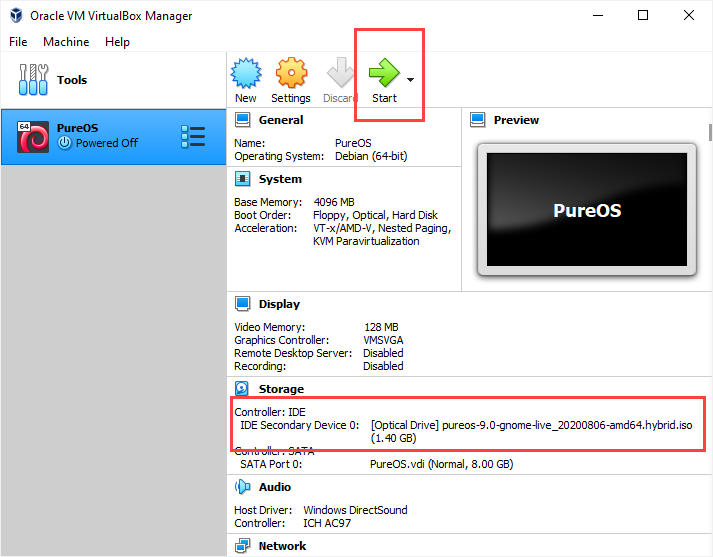Click the 4096 MB base memory value
The height and width of the screenshot is (557, 713).
334,202
